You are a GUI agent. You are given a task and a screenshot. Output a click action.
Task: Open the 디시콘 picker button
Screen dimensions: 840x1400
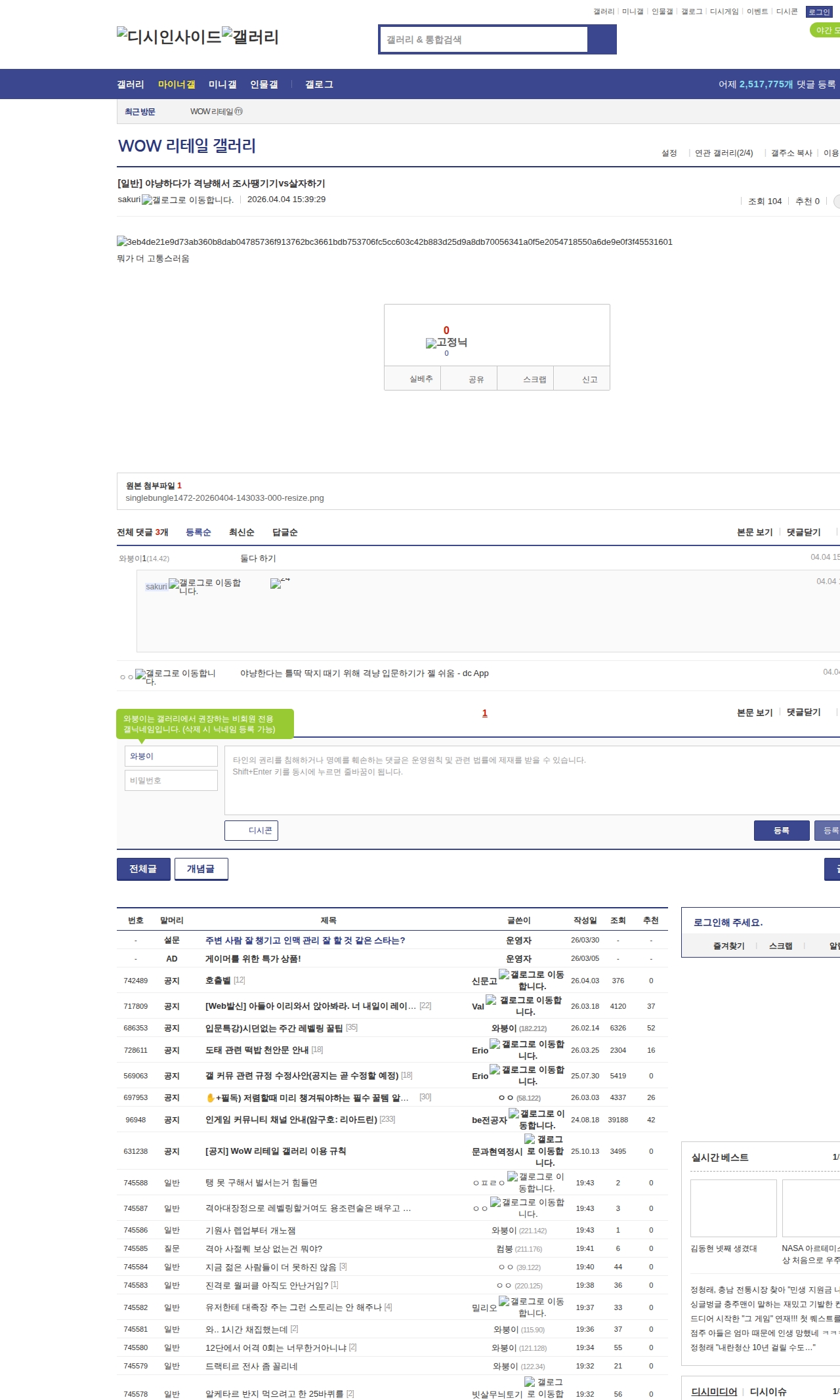[x=251, y=830]
